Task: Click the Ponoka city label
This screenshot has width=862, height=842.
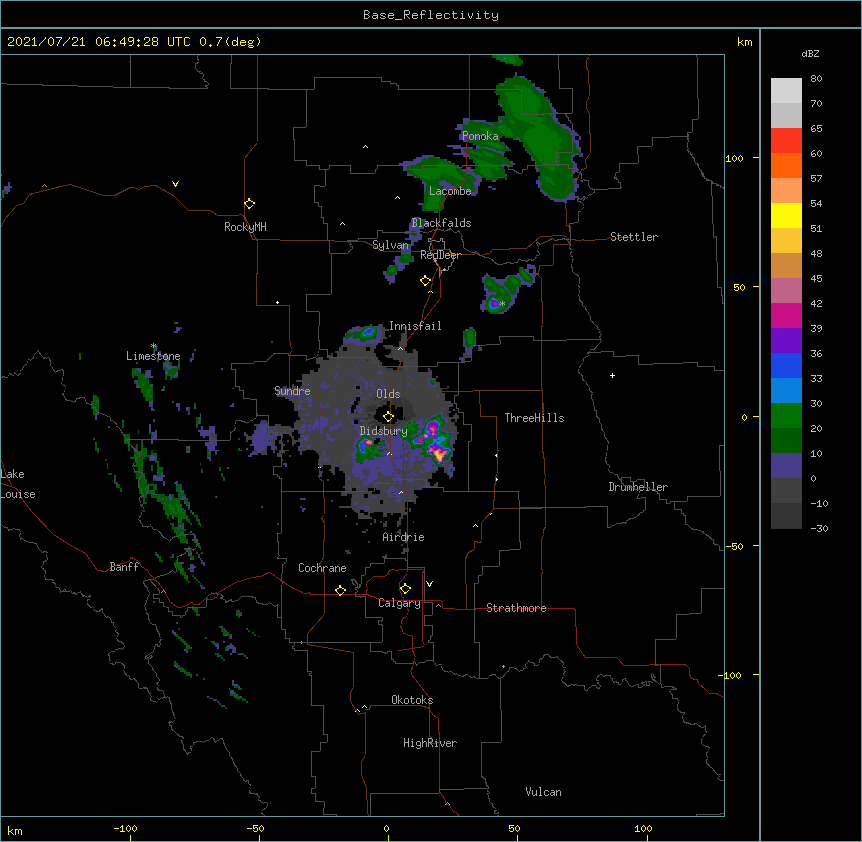Action: click(480, 136)
